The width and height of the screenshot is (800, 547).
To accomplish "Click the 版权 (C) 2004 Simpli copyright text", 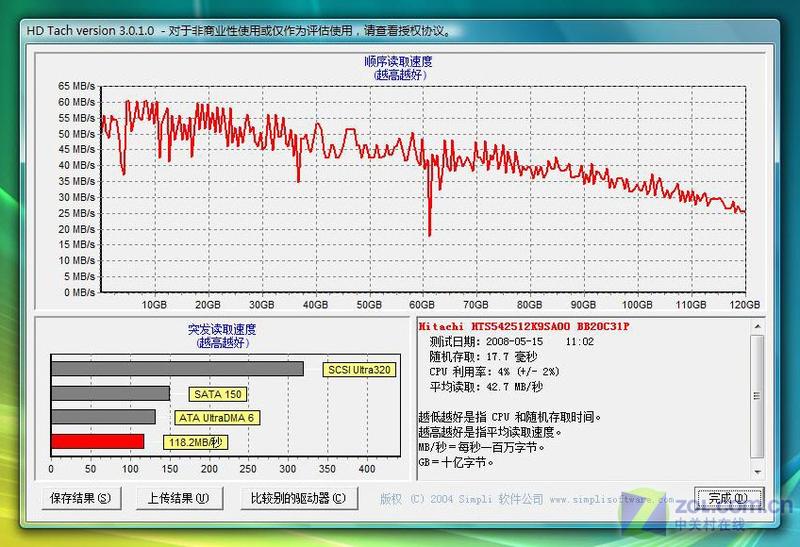I will coord(527,499).
